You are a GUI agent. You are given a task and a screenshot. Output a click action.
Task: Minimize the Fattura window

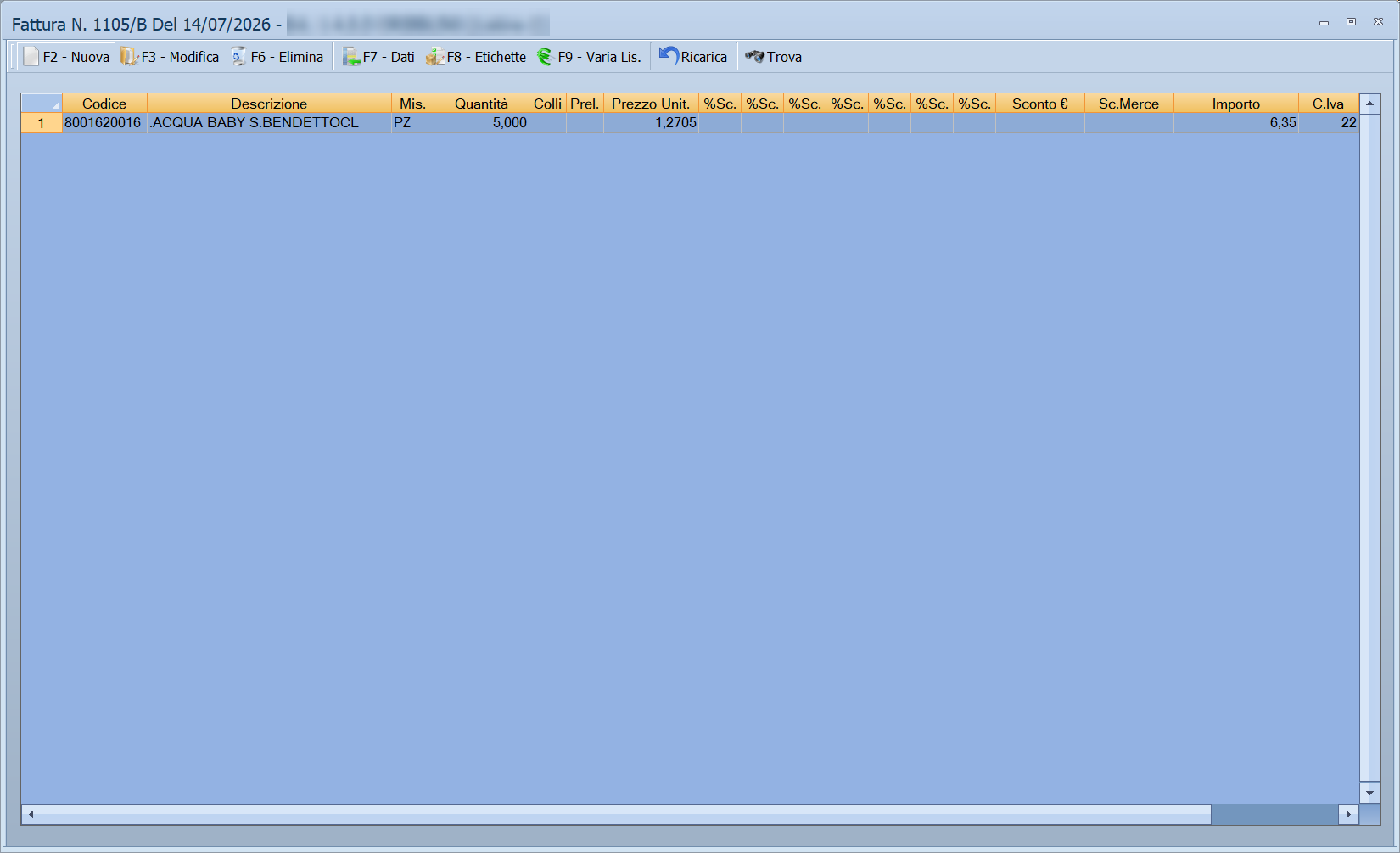pyautogui.click(x=1324, y=22)
